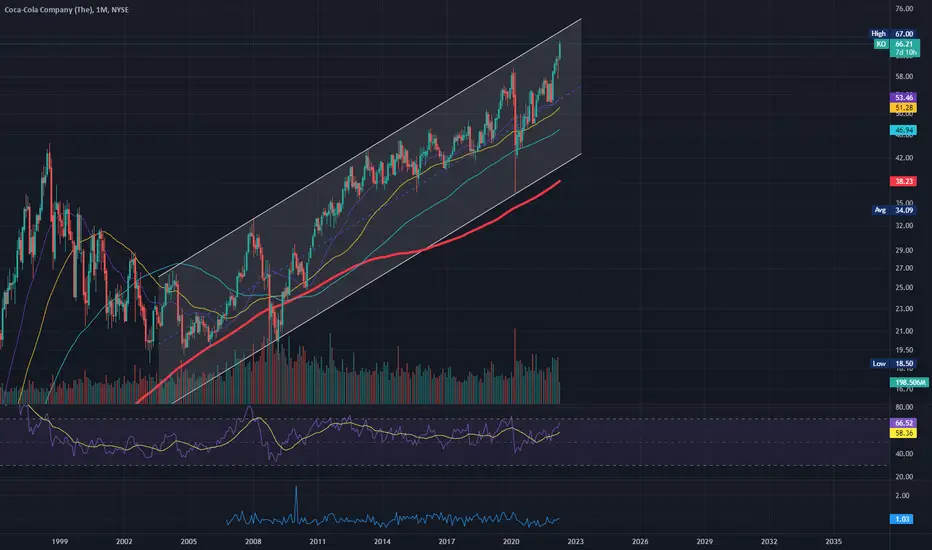Click the 2035 label on time axis
932x550 pixels.
tap(833, 542)
